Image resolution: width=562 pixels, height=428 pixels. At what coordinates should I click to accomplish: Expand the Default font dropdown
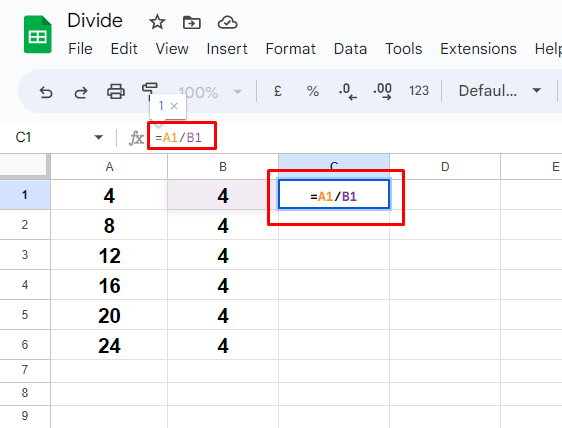click(x=500, y=91)
